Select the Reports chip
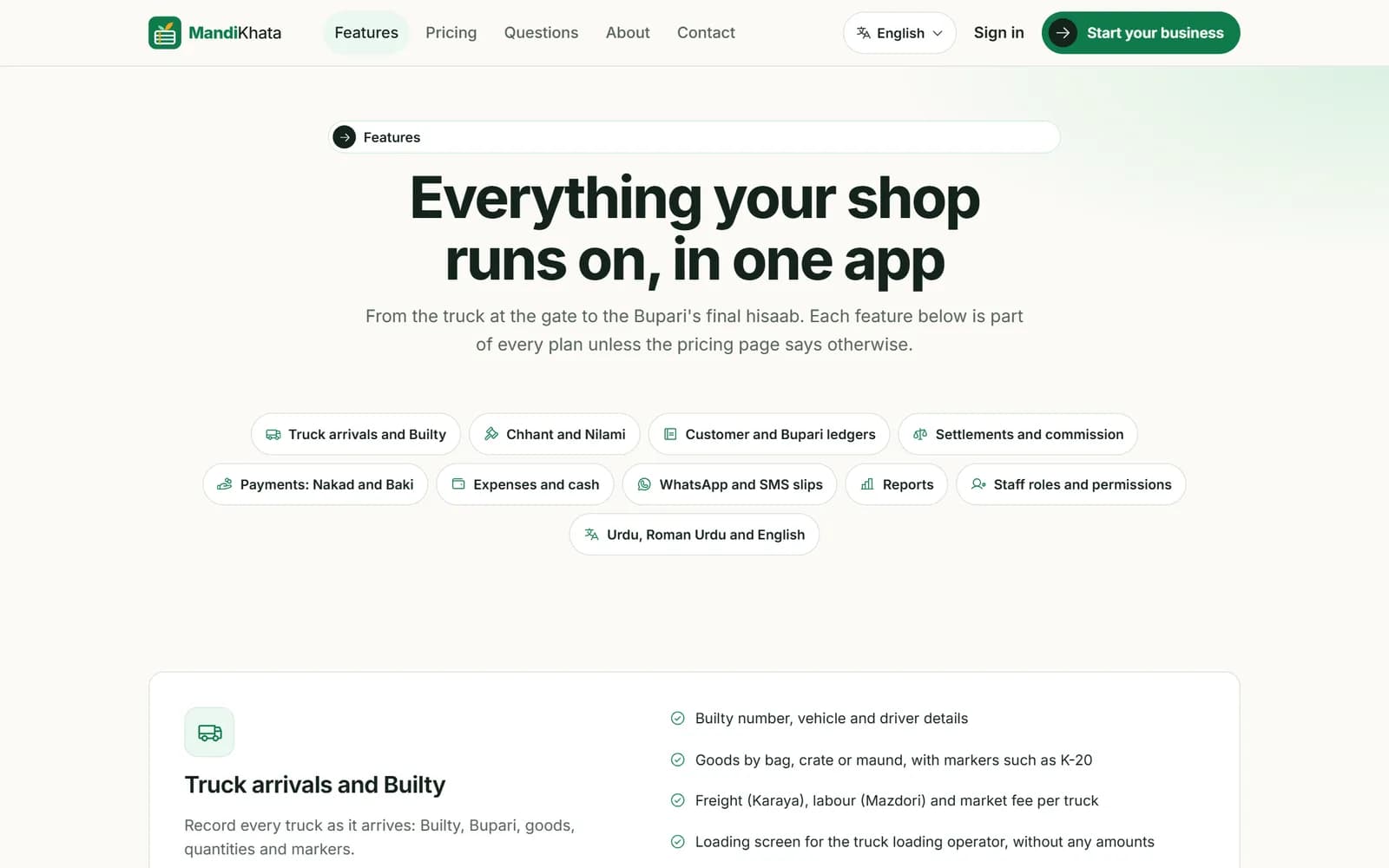1389x868 pixels. [897, 484]
